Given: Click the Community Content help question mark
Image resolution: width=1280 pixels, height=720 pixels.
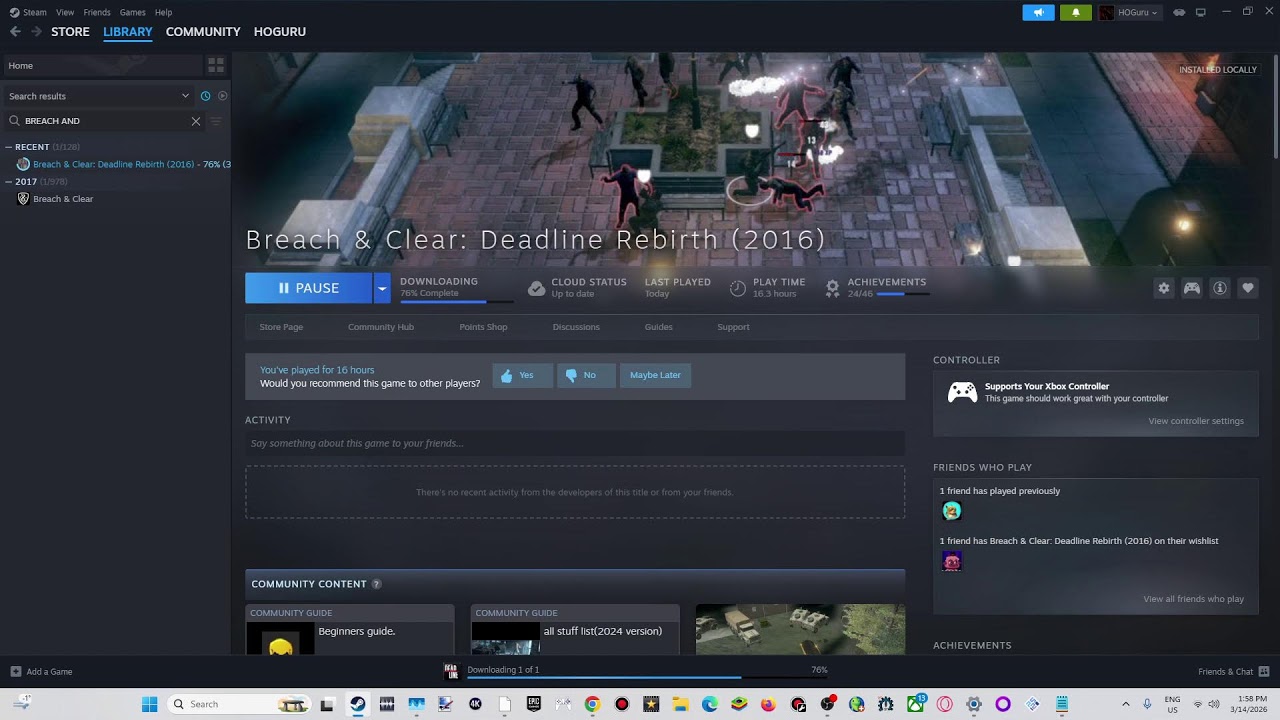Looking at the screenshot, I should point(376,584).
